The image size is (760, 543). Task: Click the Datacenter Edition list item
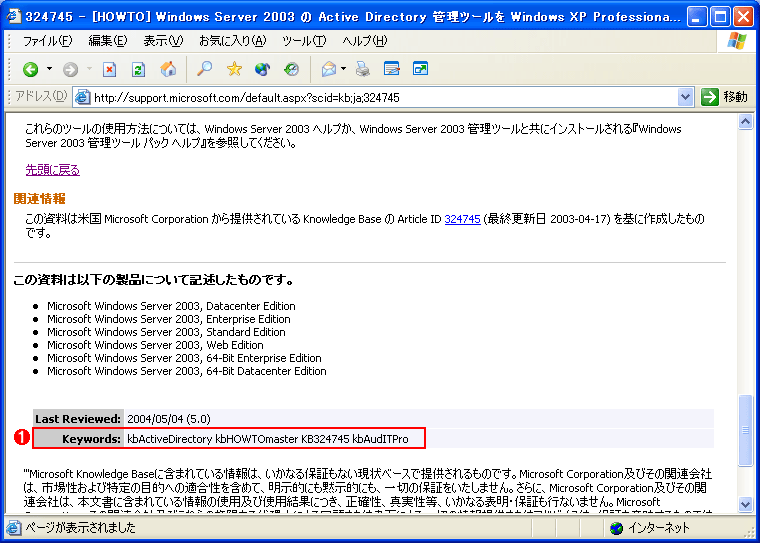pyautogui.click(x=171, y=306)
